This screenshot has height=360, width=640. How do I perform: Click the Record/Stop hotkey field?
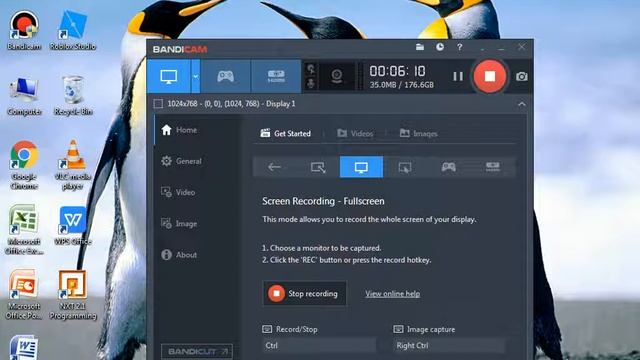point(318,345)
